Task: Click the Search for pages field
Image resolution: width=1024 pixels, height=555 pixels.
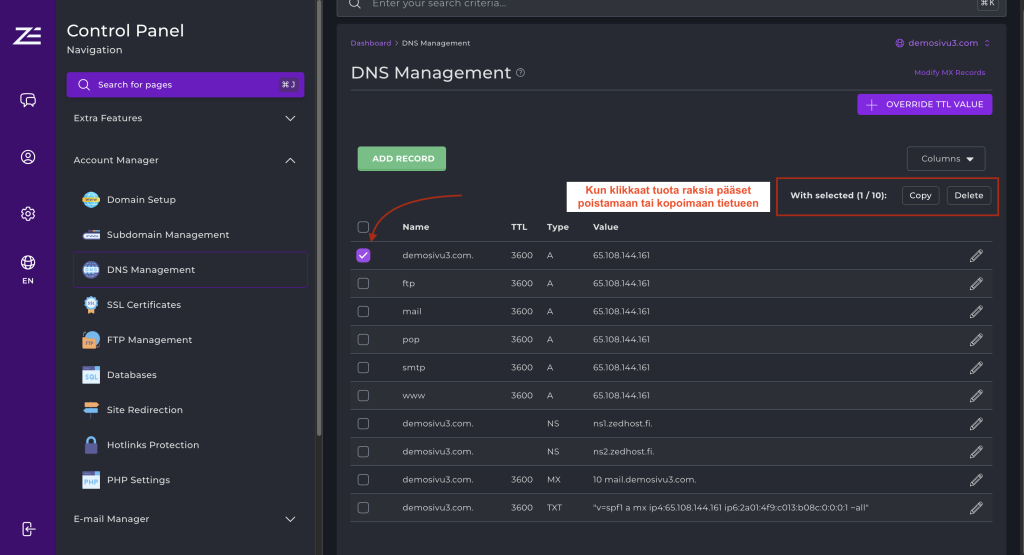Action: pyautogui.click(x=185, y=85)
